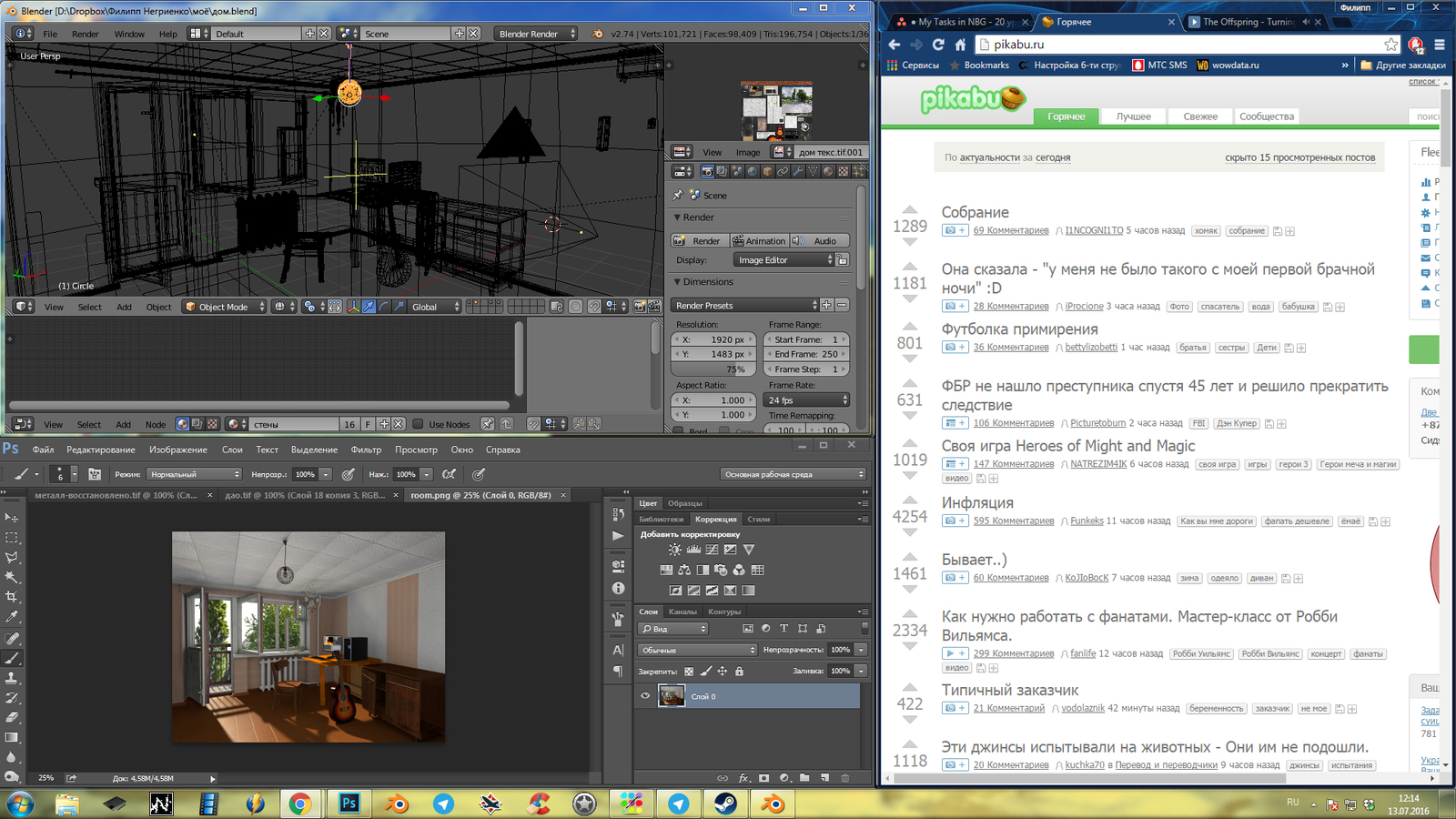The image size is (1456, 819).
Task: Expand the 24 fps frame rate dropdown
Action: click(x=807, y=400)
